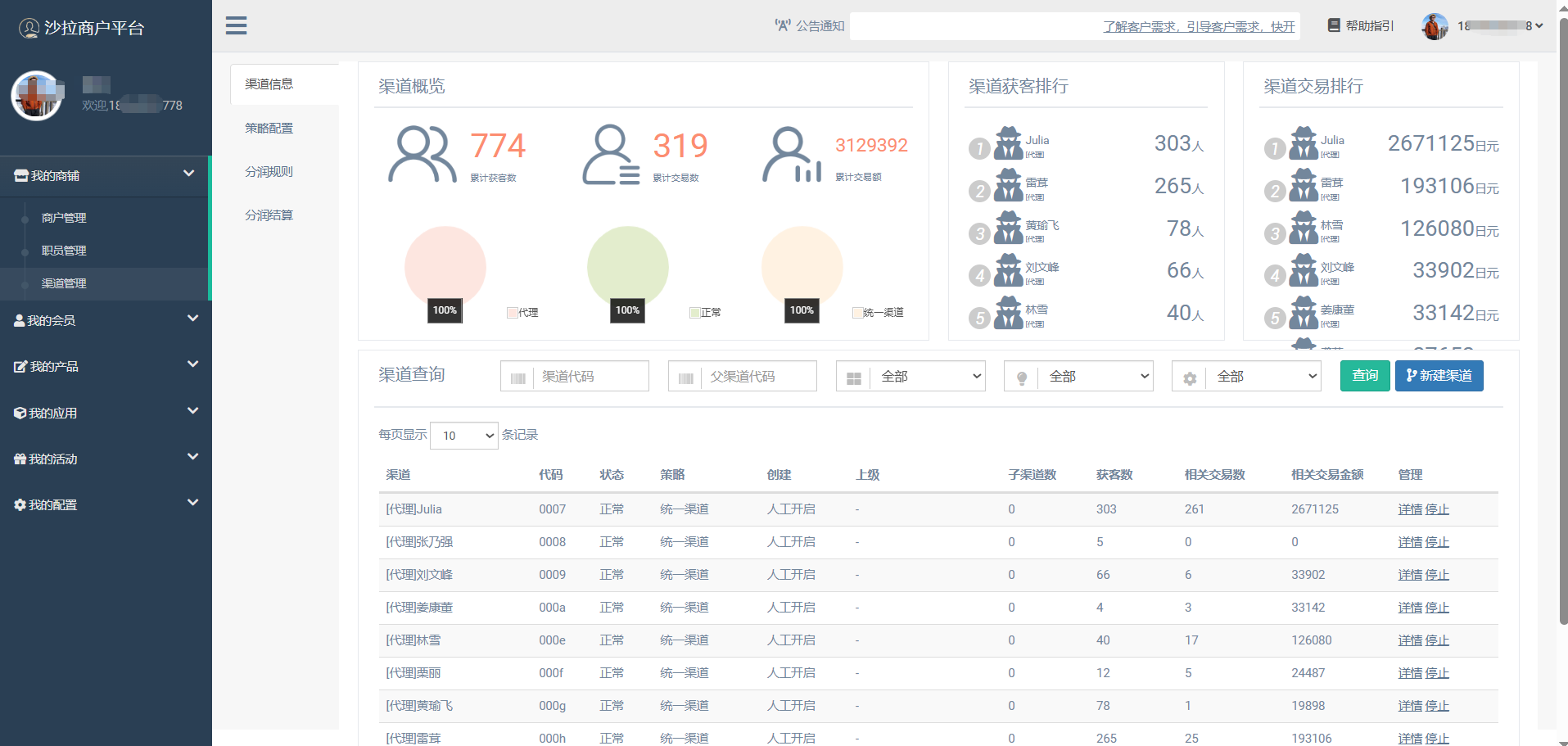Click the sidebar profile avatar
Viewport: 1568px width, 746px height.
pos(37,95)
